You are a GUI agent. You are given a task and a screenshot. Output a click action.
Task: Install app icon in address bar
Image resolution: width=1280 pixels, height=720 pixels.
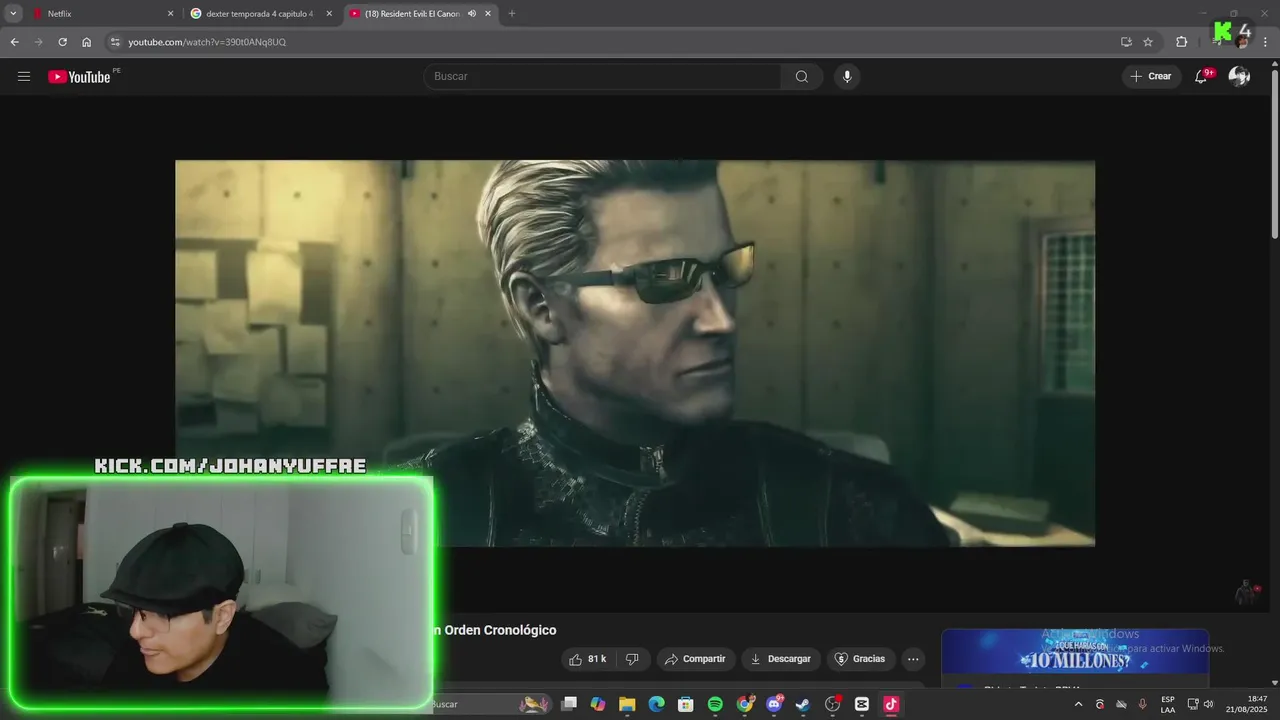tap(1126, 42)
